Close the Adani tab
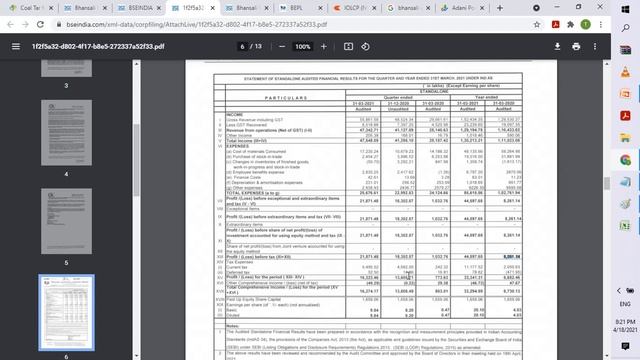 [482, 8]
